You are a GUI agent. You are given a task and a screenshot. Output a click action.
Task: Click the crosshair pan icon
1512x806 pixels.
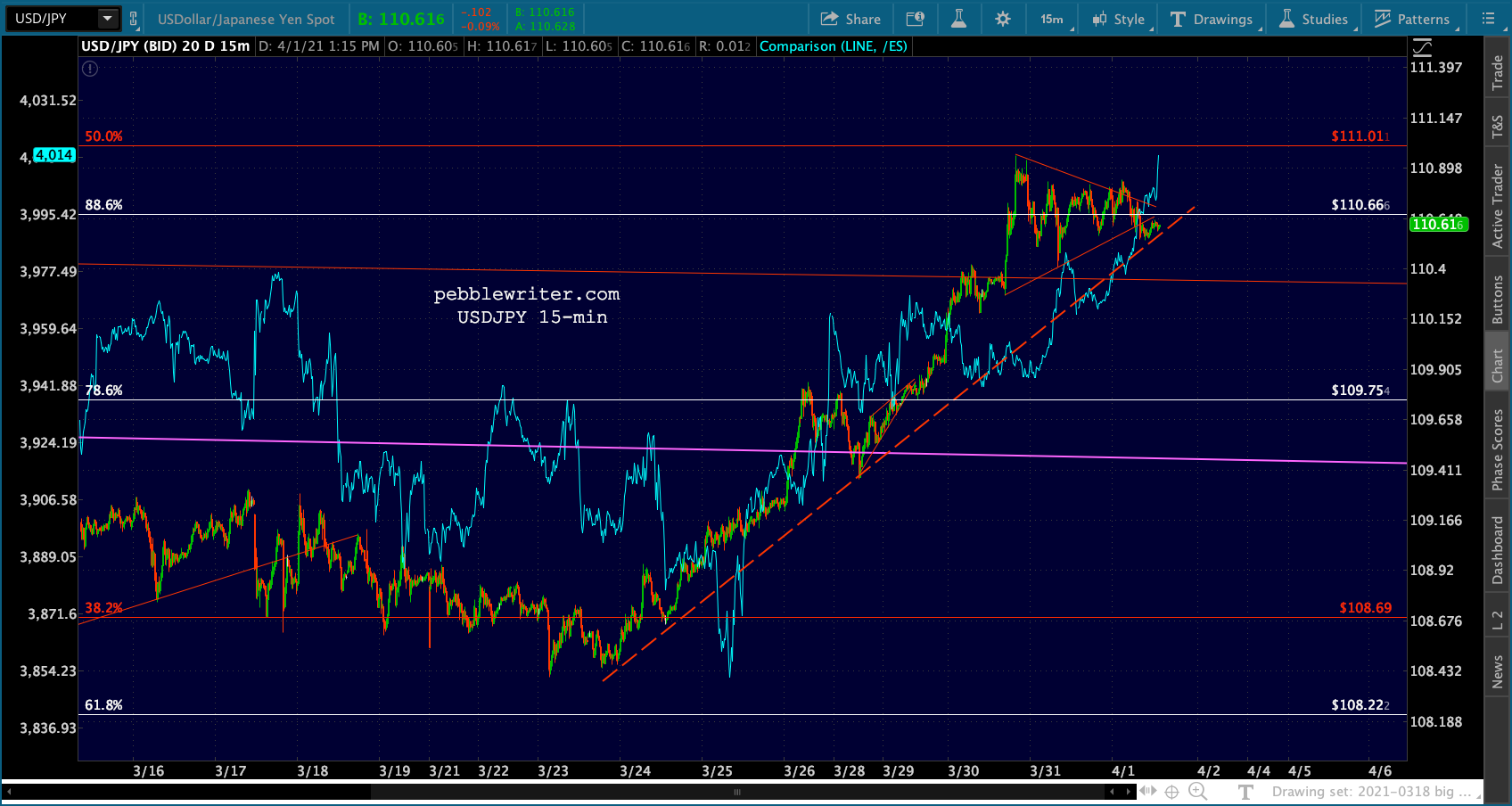coord(1171,792)
